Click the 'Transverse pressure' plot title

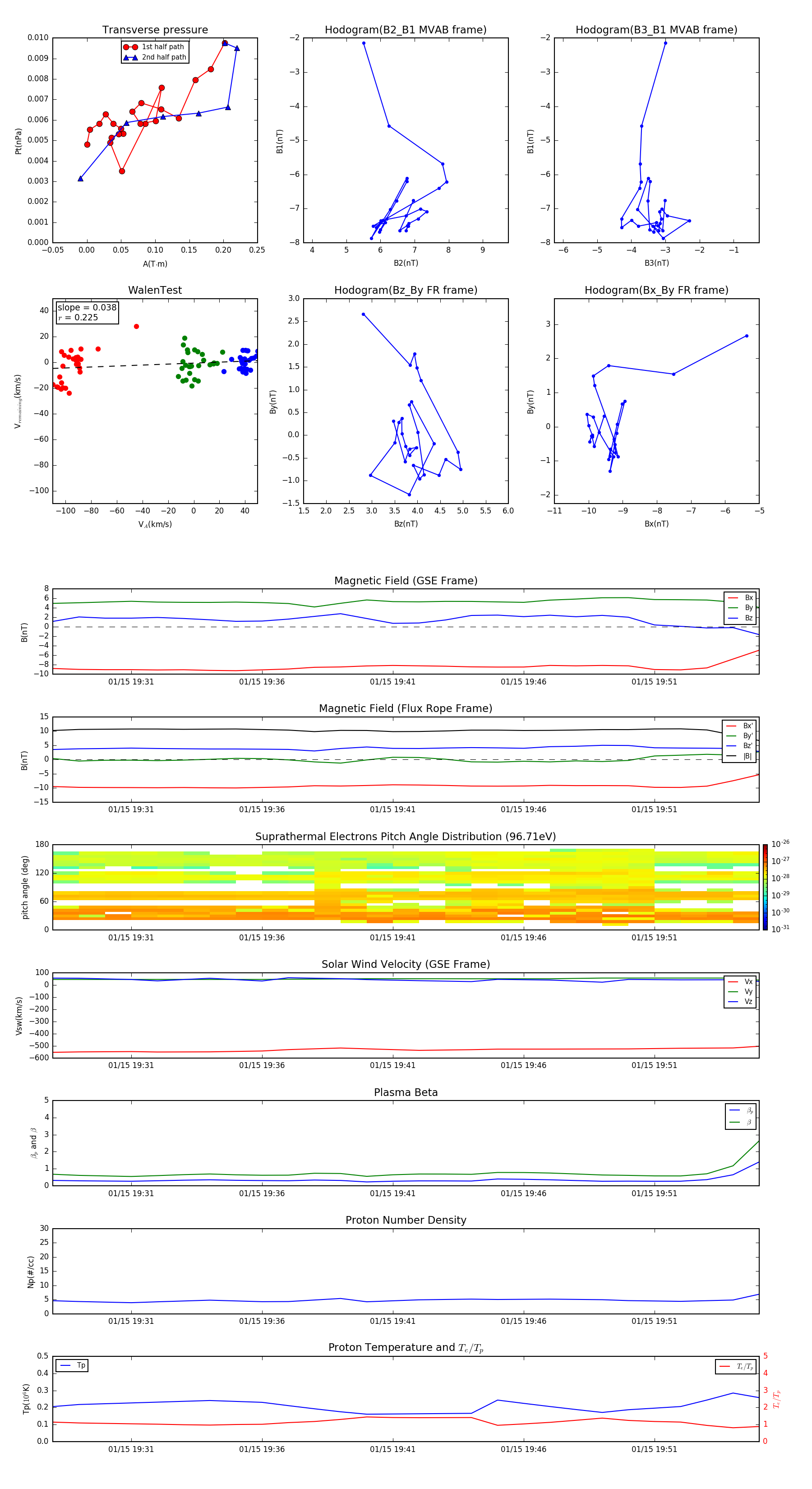click(155, 30)
